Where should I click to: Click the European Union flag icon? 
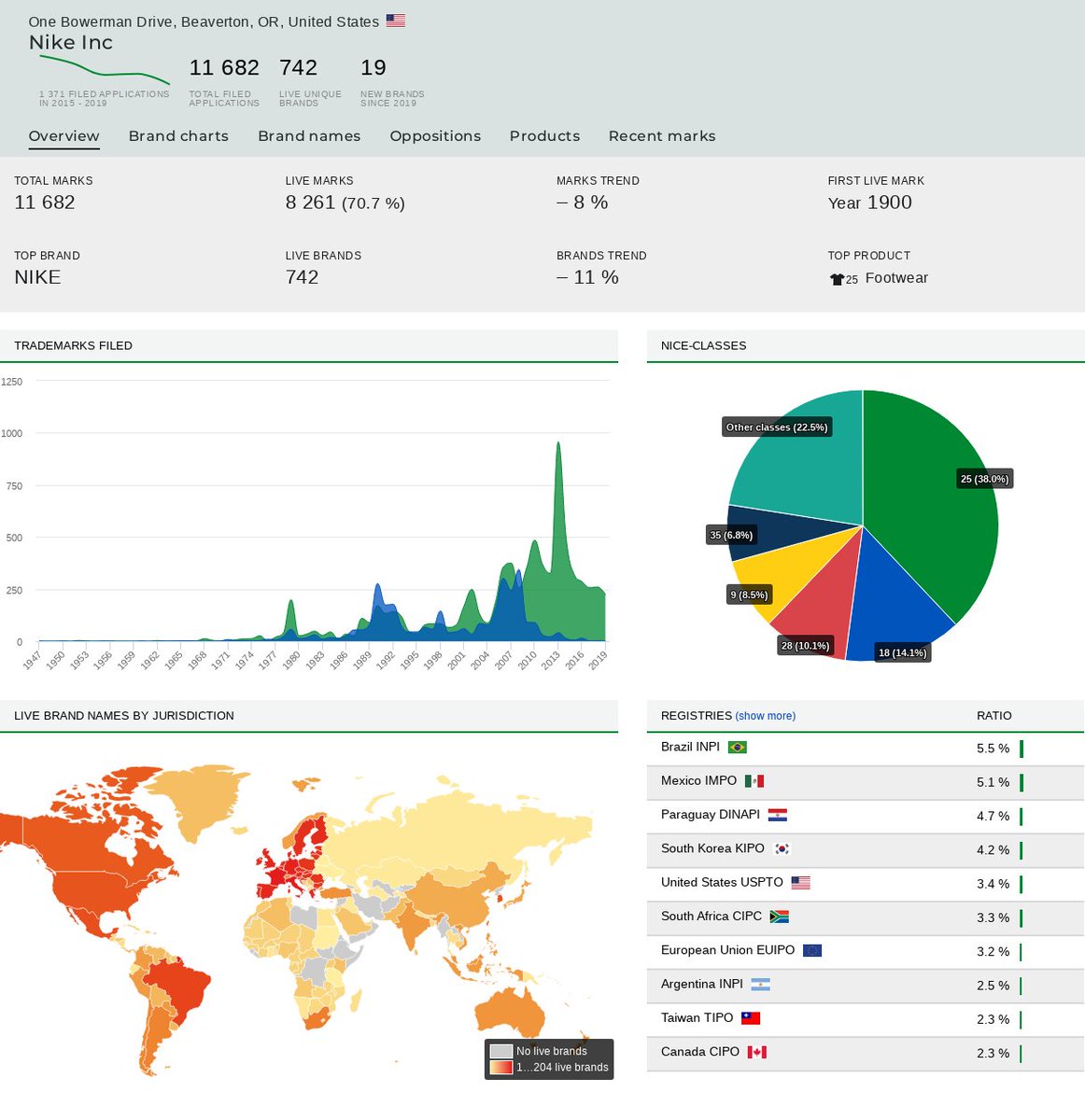click(x=812, y=951)
